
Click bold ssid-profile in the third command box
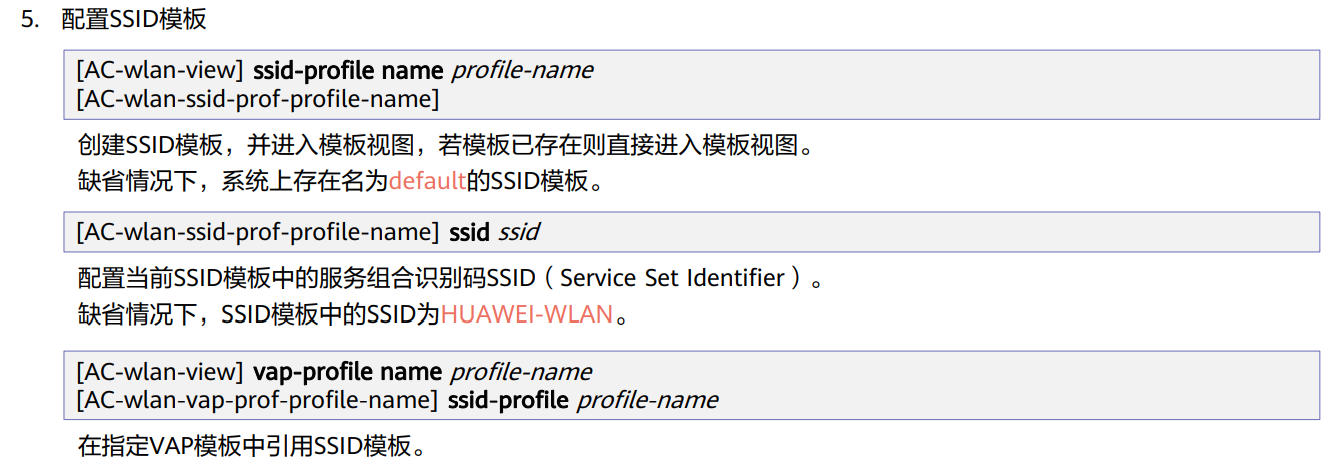tap(508, 400)
